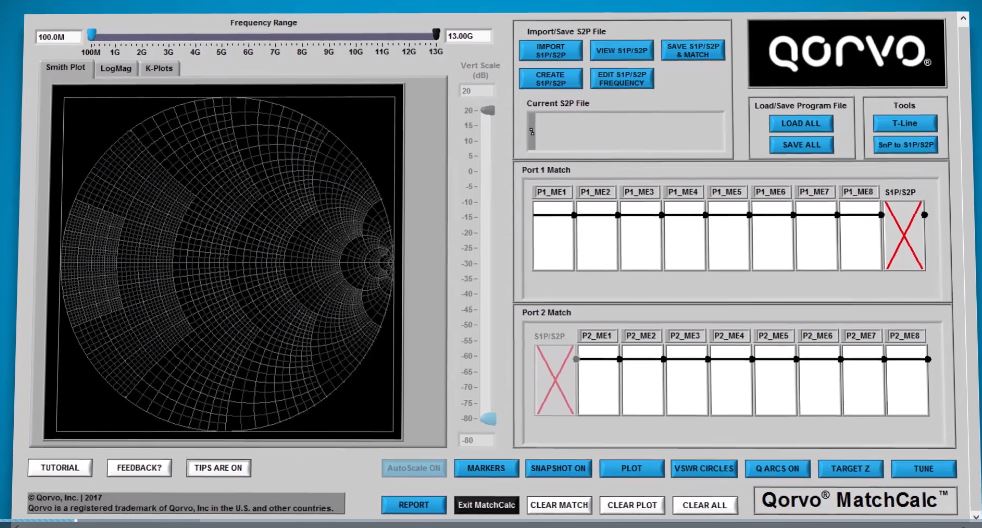Click the VSWR CIRCLES button

pyautogui.click(x=704, y=468)
